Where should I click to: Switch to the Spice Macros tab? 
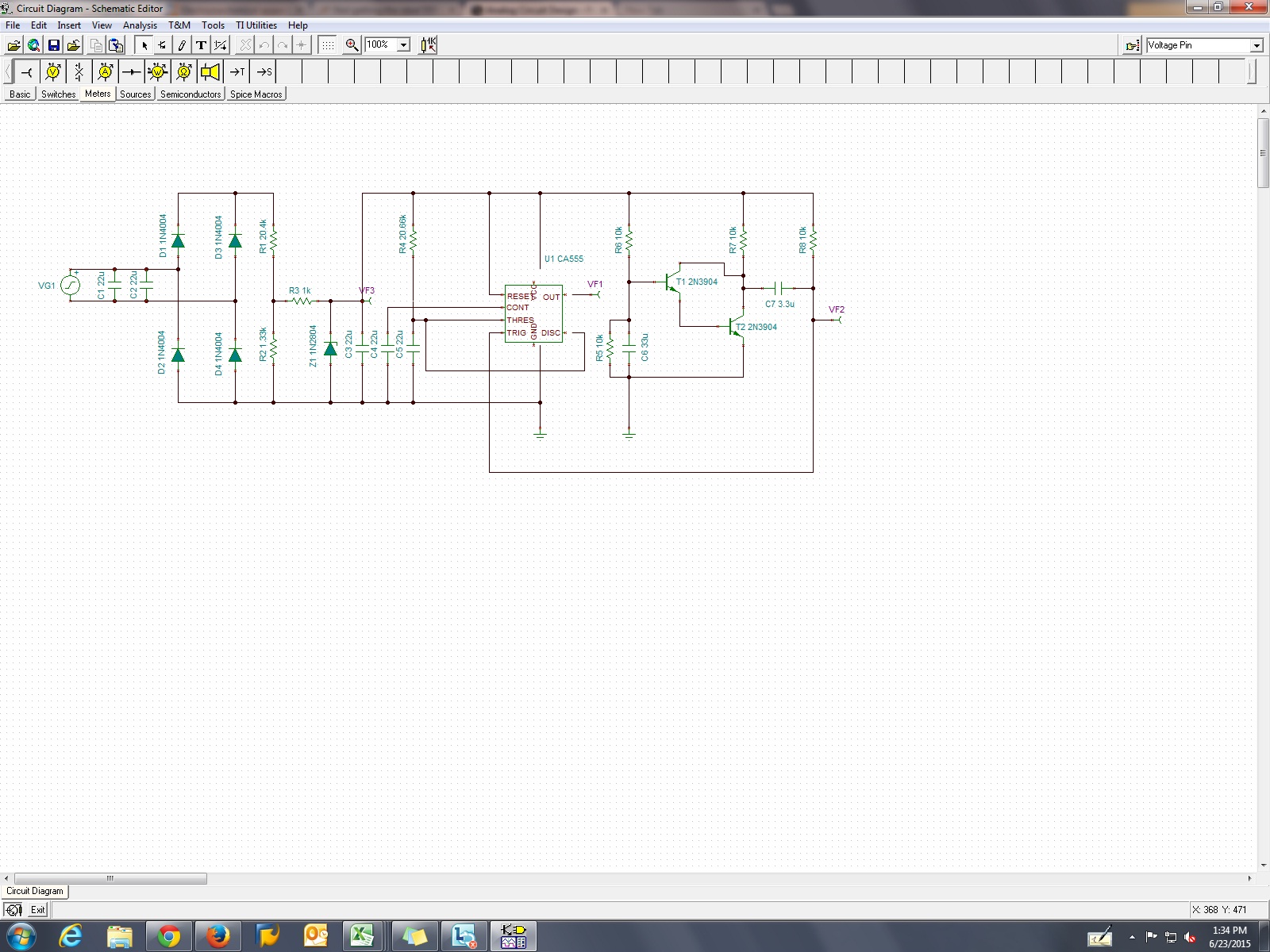tap(256, 94)
